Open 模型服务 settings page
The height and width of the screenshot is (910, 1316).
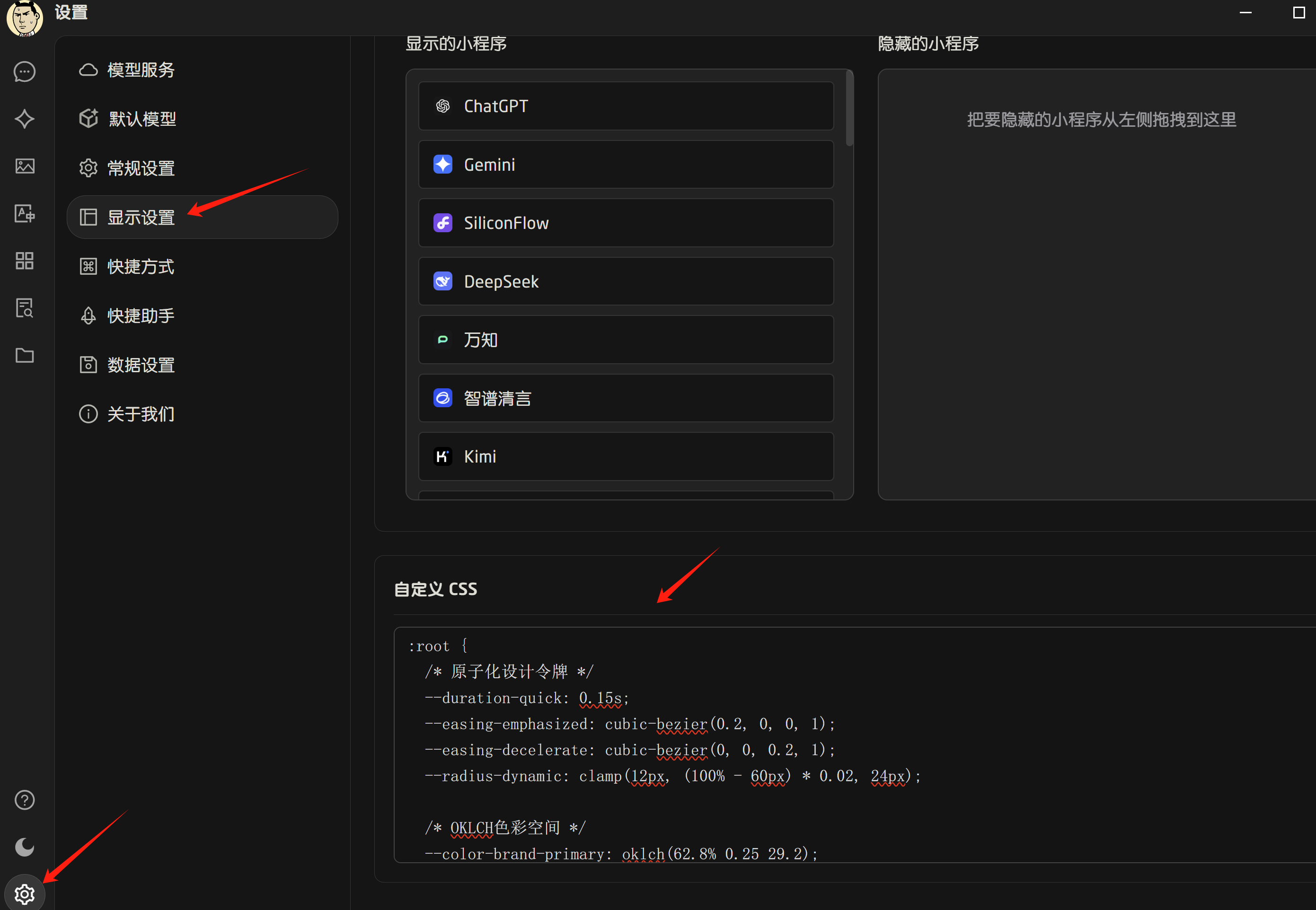(x=203, y=70)
